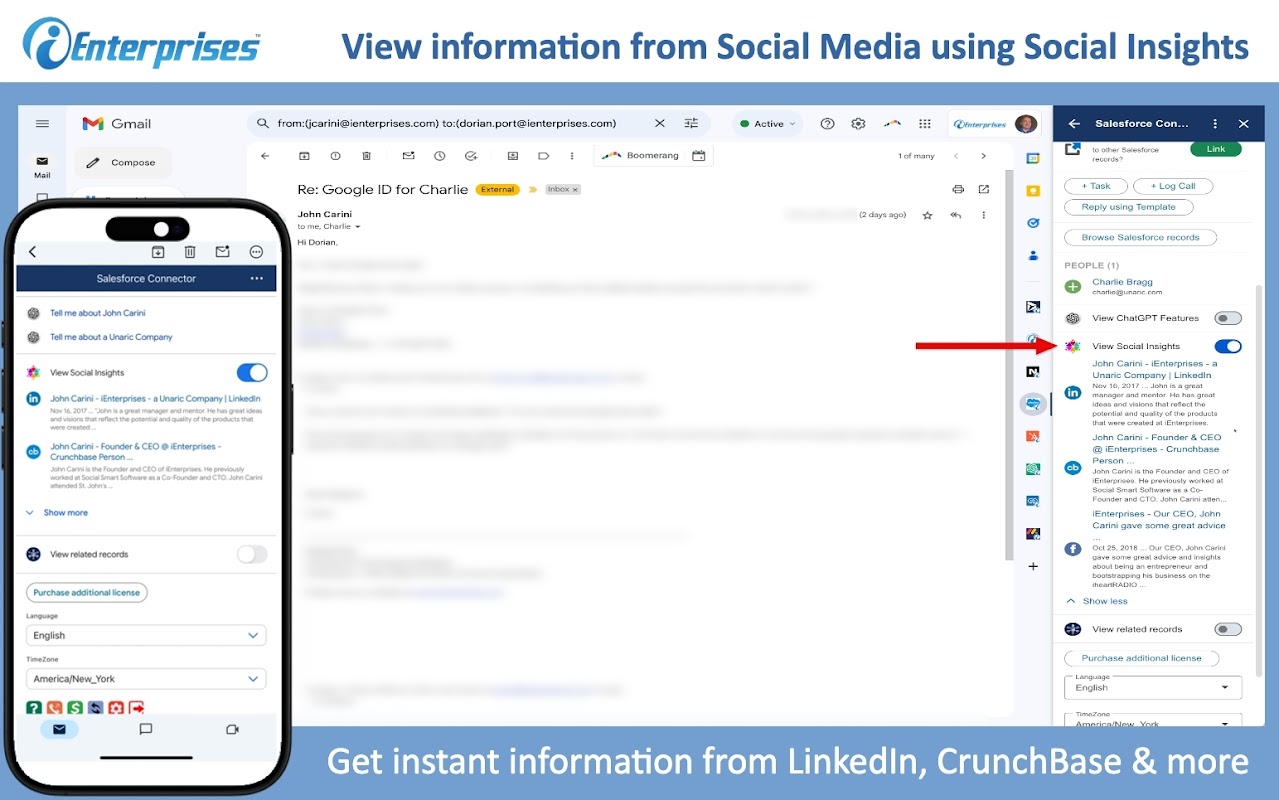Image resolution: width=1279 pixels, height=800 pixels.
Task: Enable View related records in side panel
Action: click(x=1228, y=629)
